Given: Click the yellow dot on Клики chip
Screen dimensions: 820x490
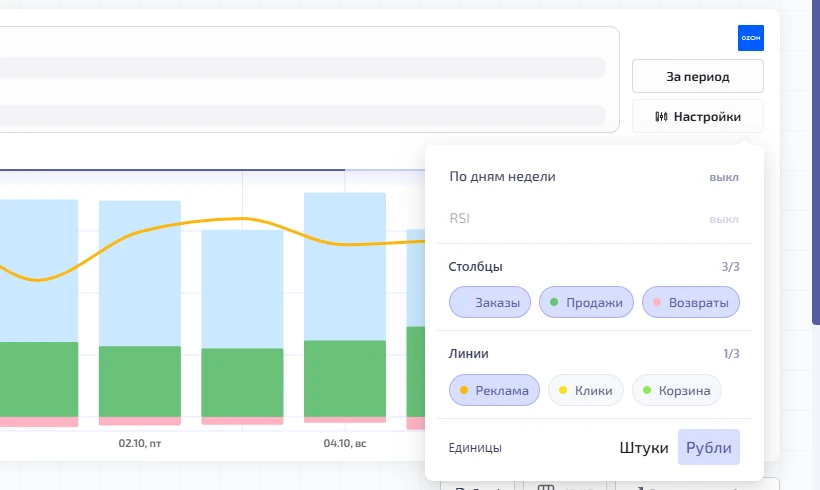Looking at the screenshot, I should click(563, 390).
